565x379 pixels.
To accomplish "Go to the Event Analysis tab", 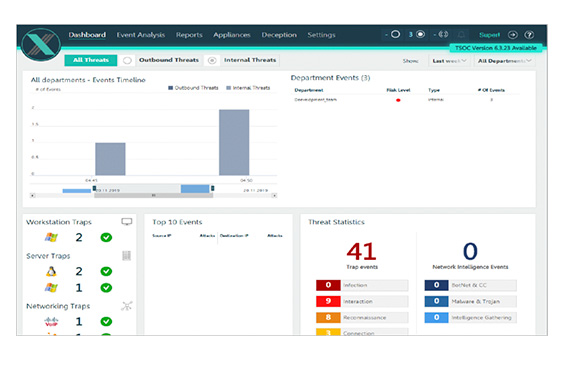I will [x=141, y=35].
